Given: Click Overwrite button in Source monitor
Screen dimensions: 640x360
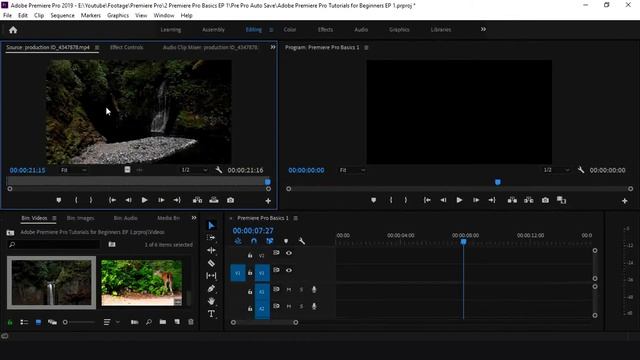Looking at the screenshot, I should click(x=214, y=200).
